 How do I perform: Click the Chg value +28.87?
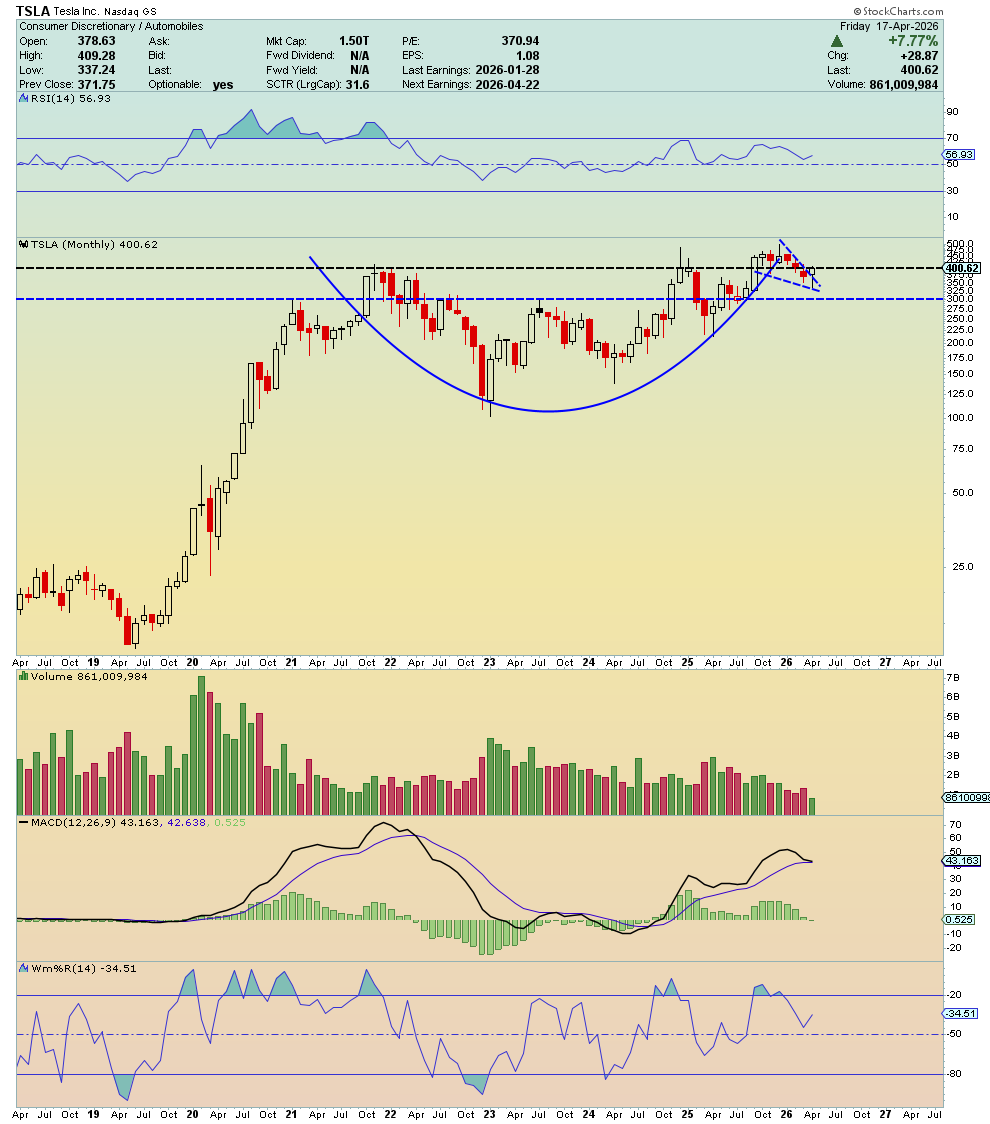pos(918,55)
